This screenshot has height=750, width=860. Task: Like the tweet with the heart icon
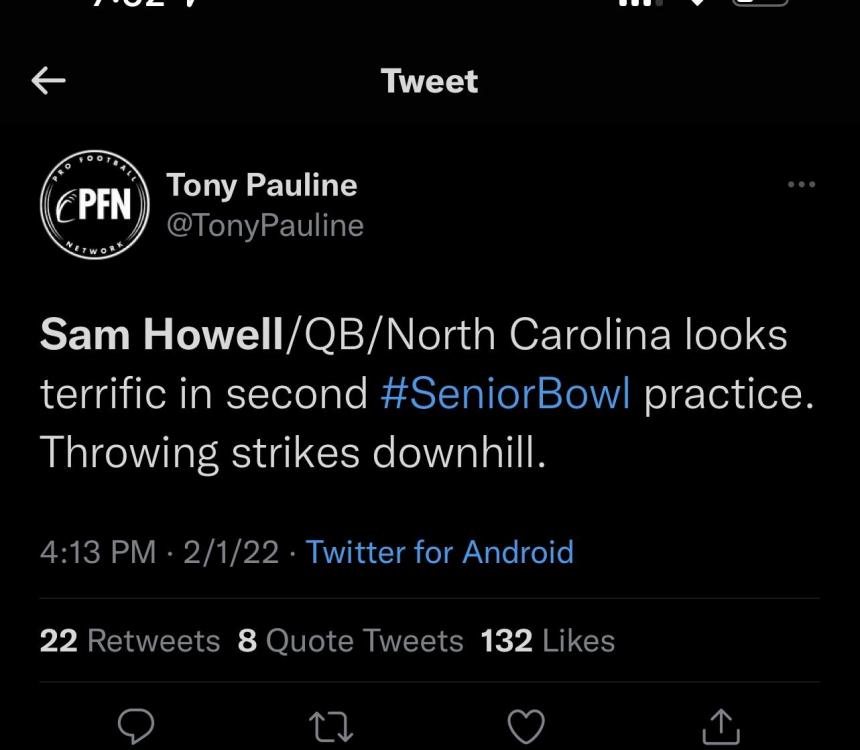(x=526, y=727)
